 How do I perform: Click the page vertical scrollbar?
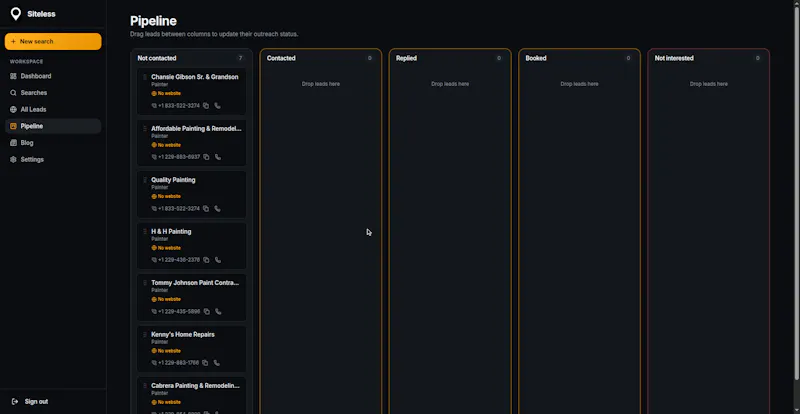click(x=797, y=194)
